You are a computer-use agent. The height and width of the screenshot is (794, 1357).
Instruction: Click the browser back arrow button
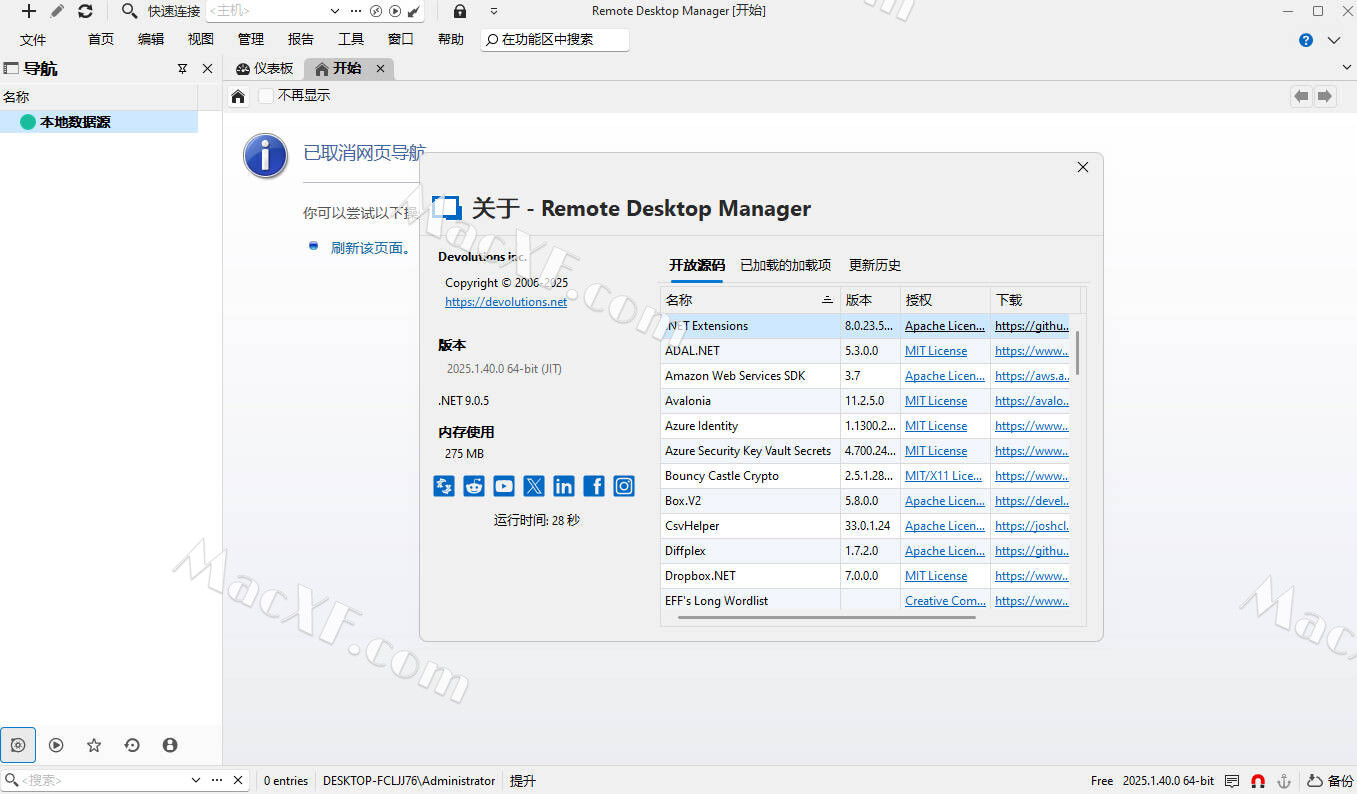pos(1301,96)
